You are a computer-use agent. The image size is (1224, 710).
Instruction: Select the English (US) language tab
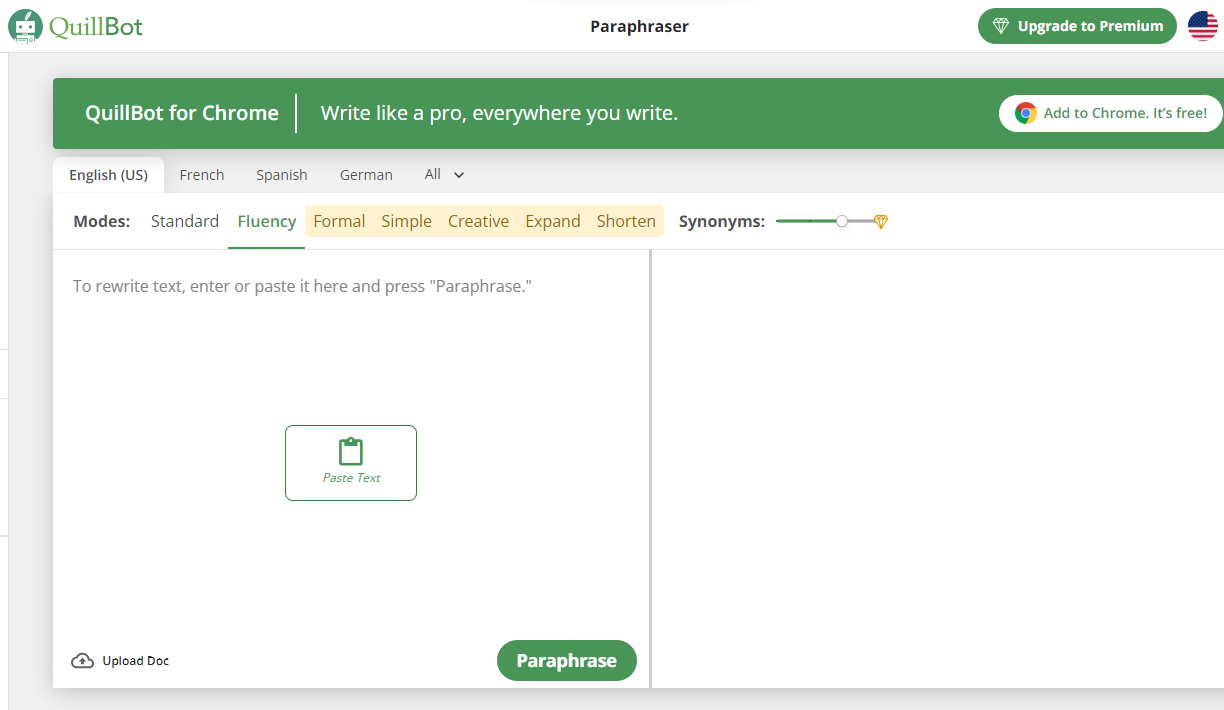[x=108, y=175]
